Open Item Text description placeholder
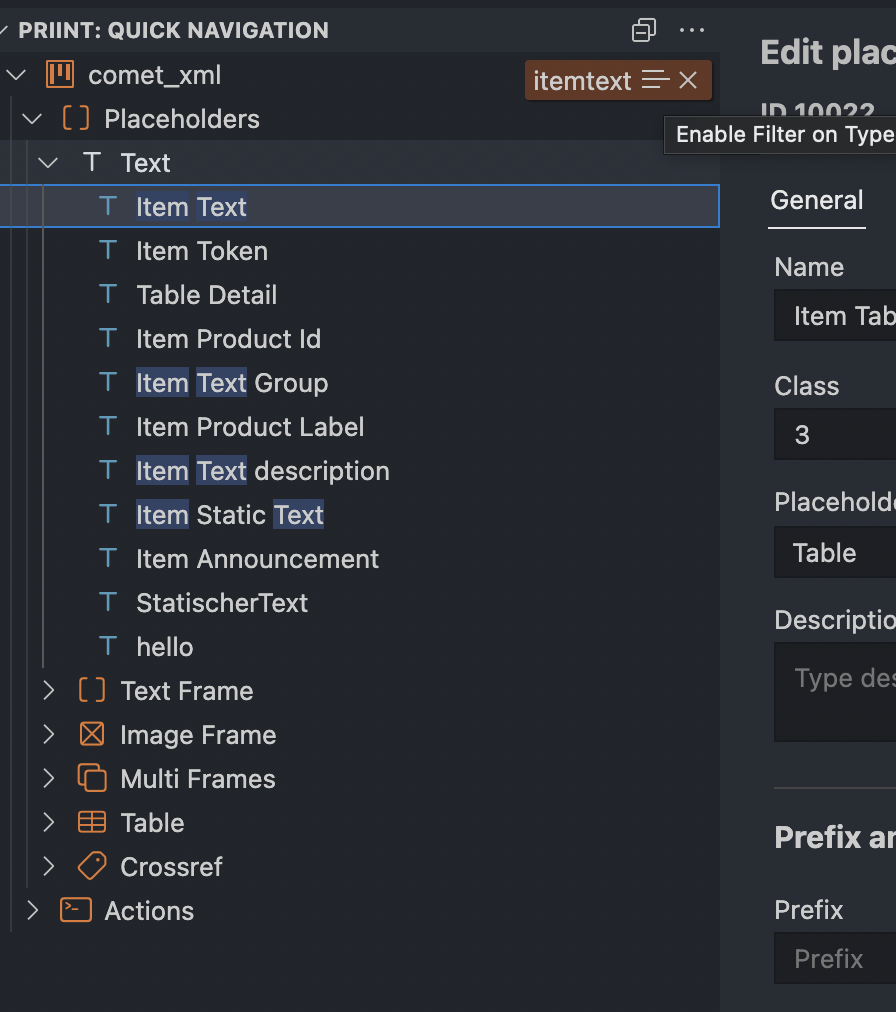Image resolution: width=896 pixels, height=1012 pixels. (360, 471)
